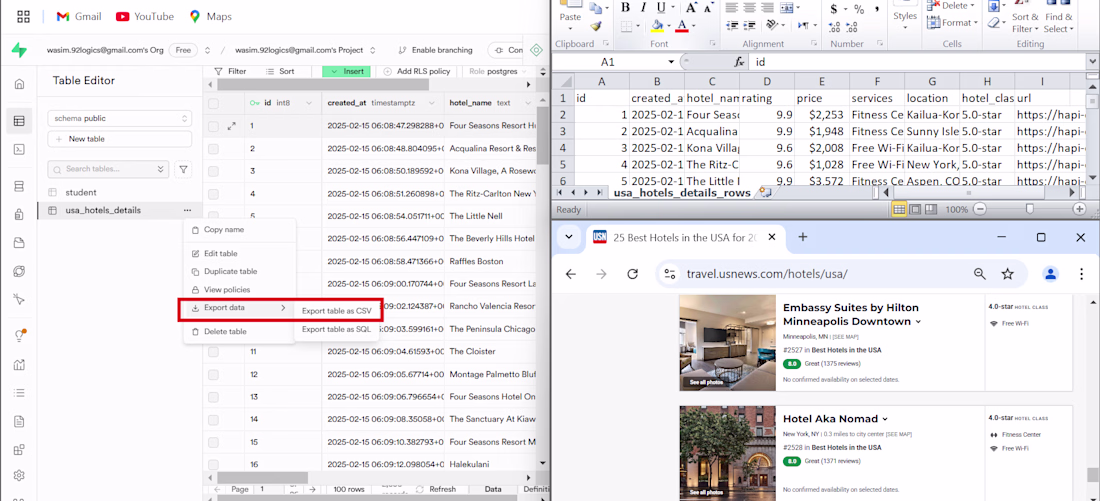Reload the usnews page in Chrome
The height and width of the screenshot is (501, 1100).
click(x=632, y=274)
